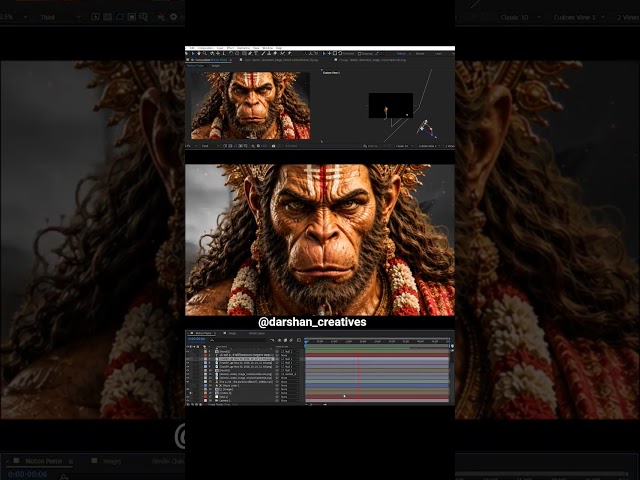
Task: Toggle visibility of Shape Layer 1
Action: point(187,385)
